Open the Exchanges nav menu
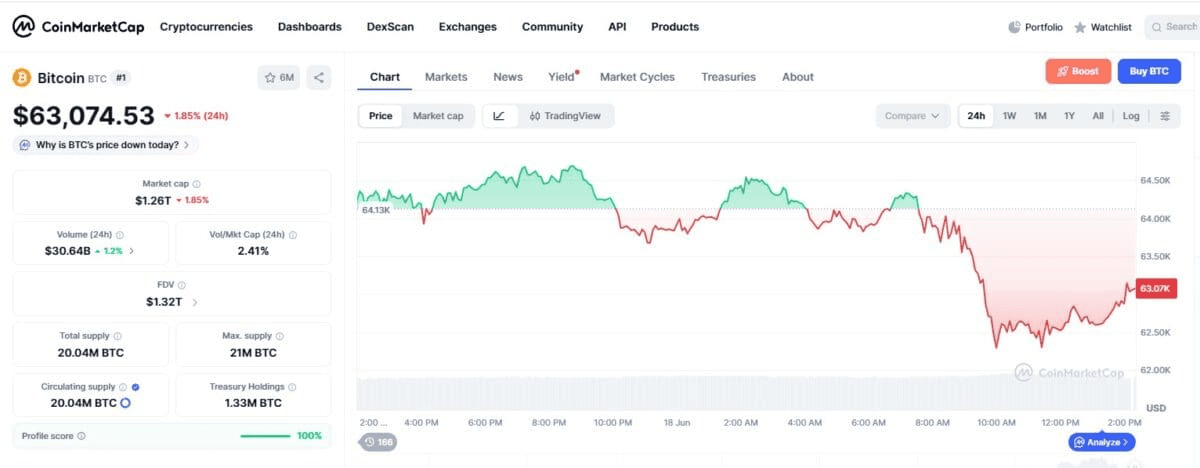1200x468 pixels. [x=468, y=27]
